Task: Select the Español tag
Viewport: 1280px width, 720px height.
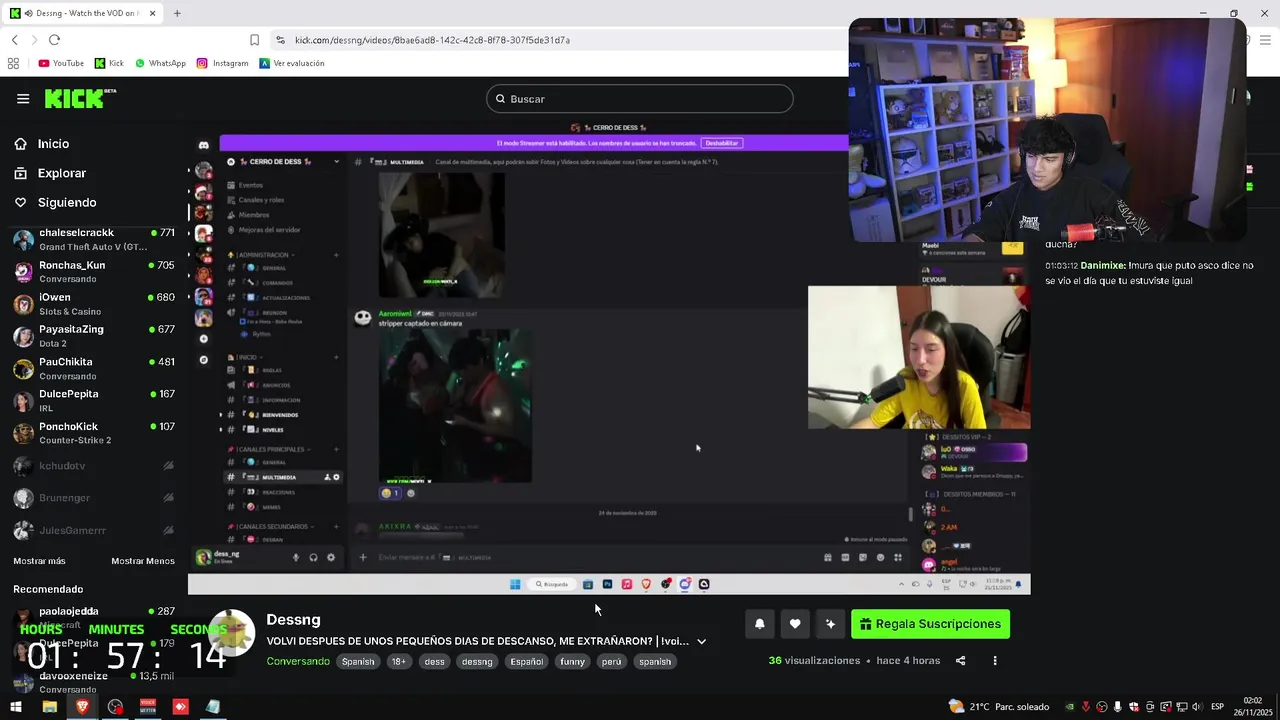Action: (526, 661)
